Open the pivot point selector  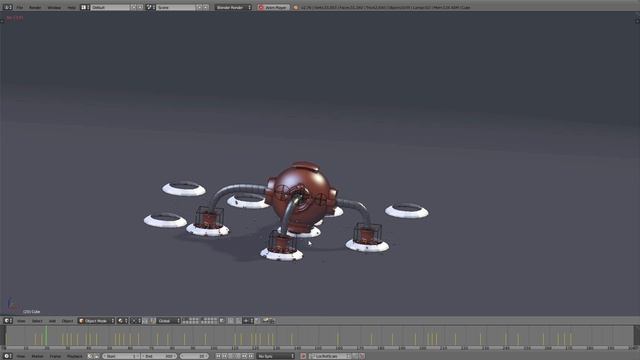[x=136, y=321]
